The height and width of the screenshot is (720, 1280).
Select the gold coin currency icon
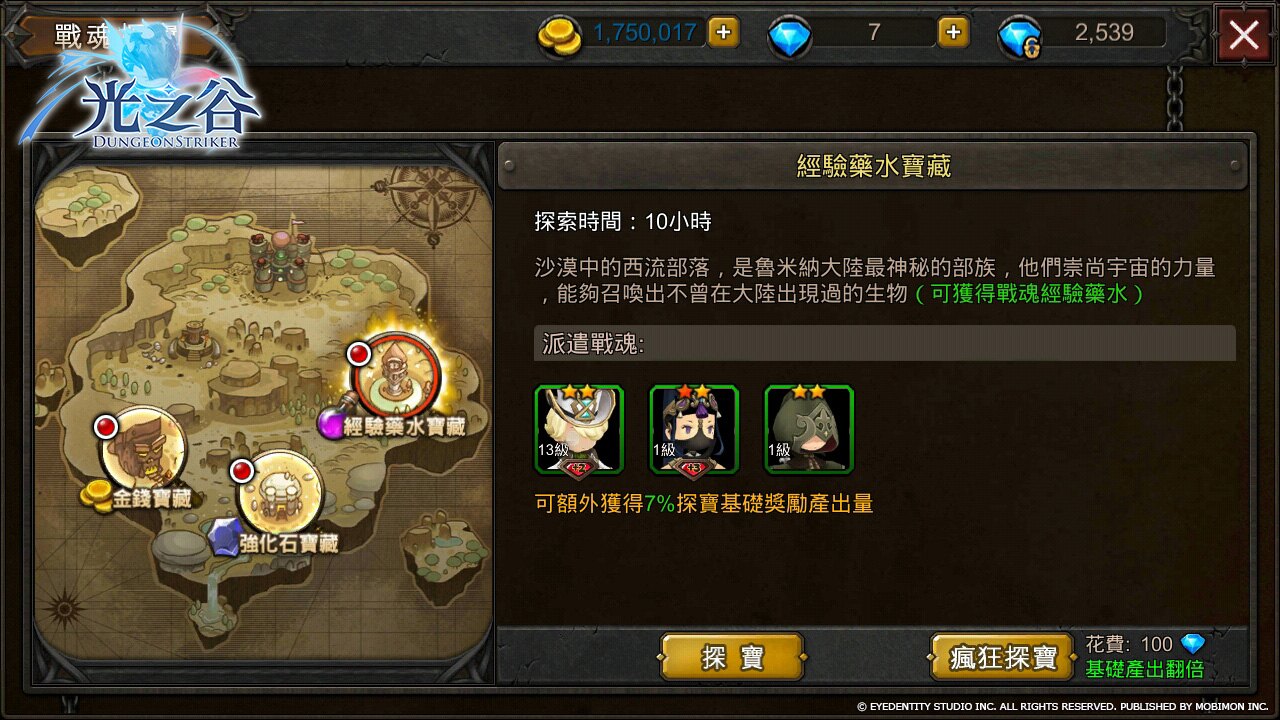(x=559, y=35)
